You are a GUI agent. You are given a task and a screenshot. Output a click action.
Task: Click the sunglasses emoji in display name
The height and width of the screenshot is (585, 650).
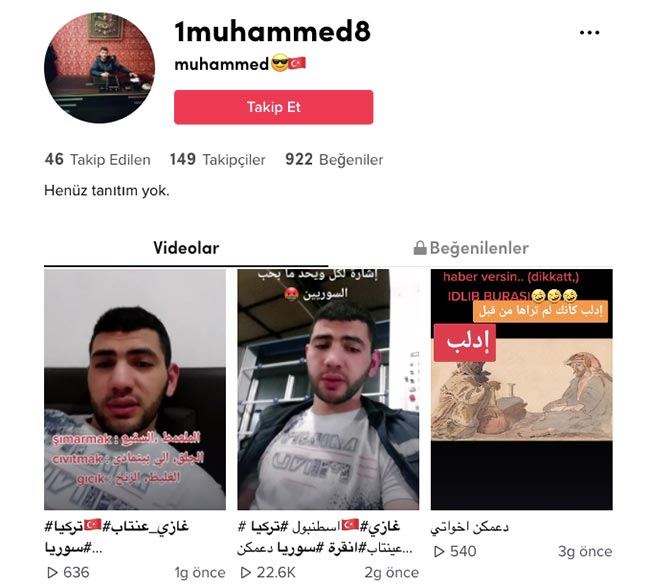[x=279, y=63]
